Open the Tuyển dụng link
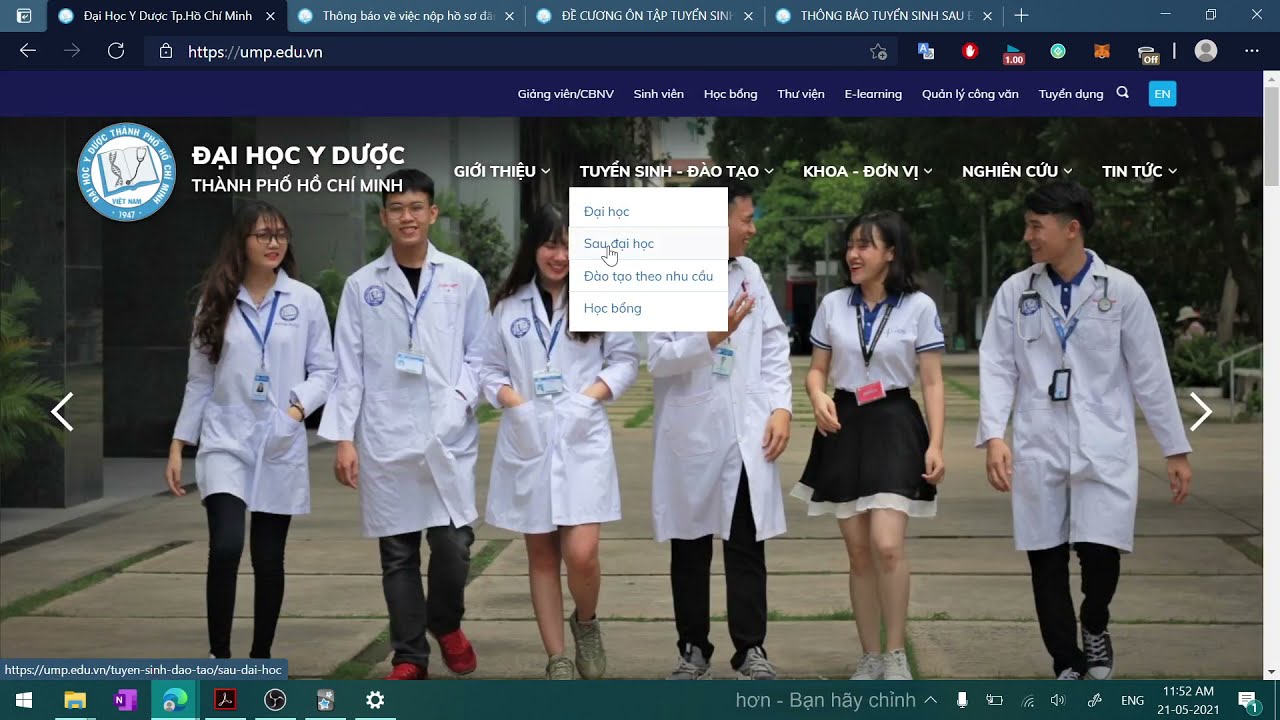The height and width of the screenshot is (720, 1280). click(1071, 94)
